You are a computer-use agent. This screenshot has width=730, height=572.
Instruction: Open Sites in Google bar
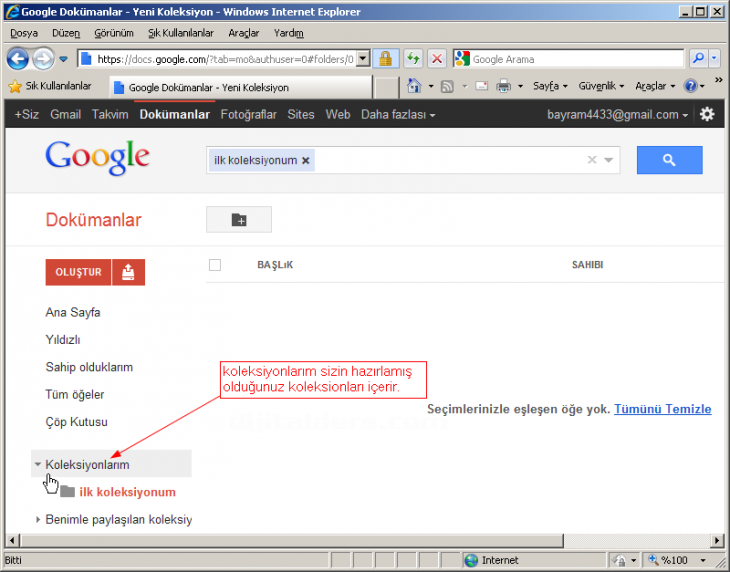[301, 114]
